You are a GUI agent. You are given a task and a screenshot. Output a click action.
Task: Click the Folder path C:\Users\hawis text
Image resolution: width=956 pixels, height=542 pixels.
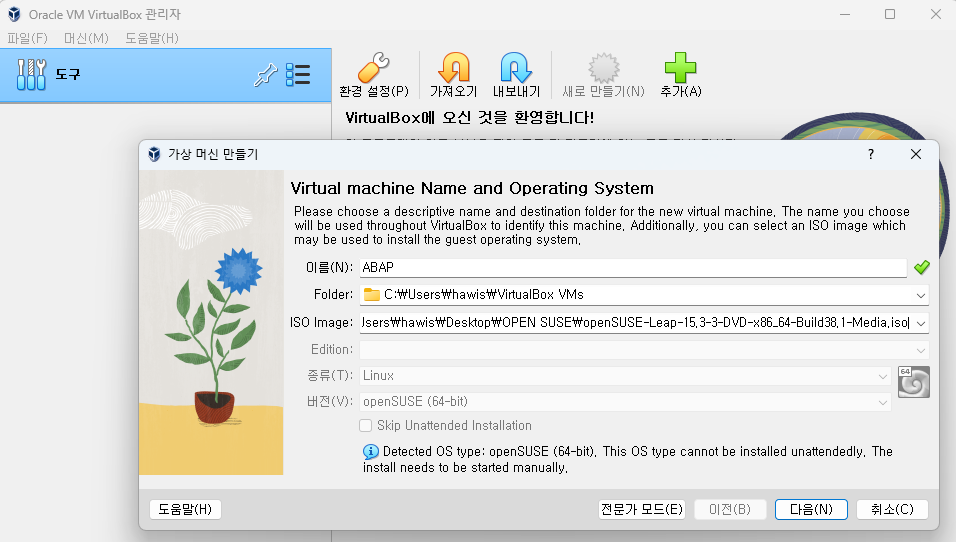(483, 294)
